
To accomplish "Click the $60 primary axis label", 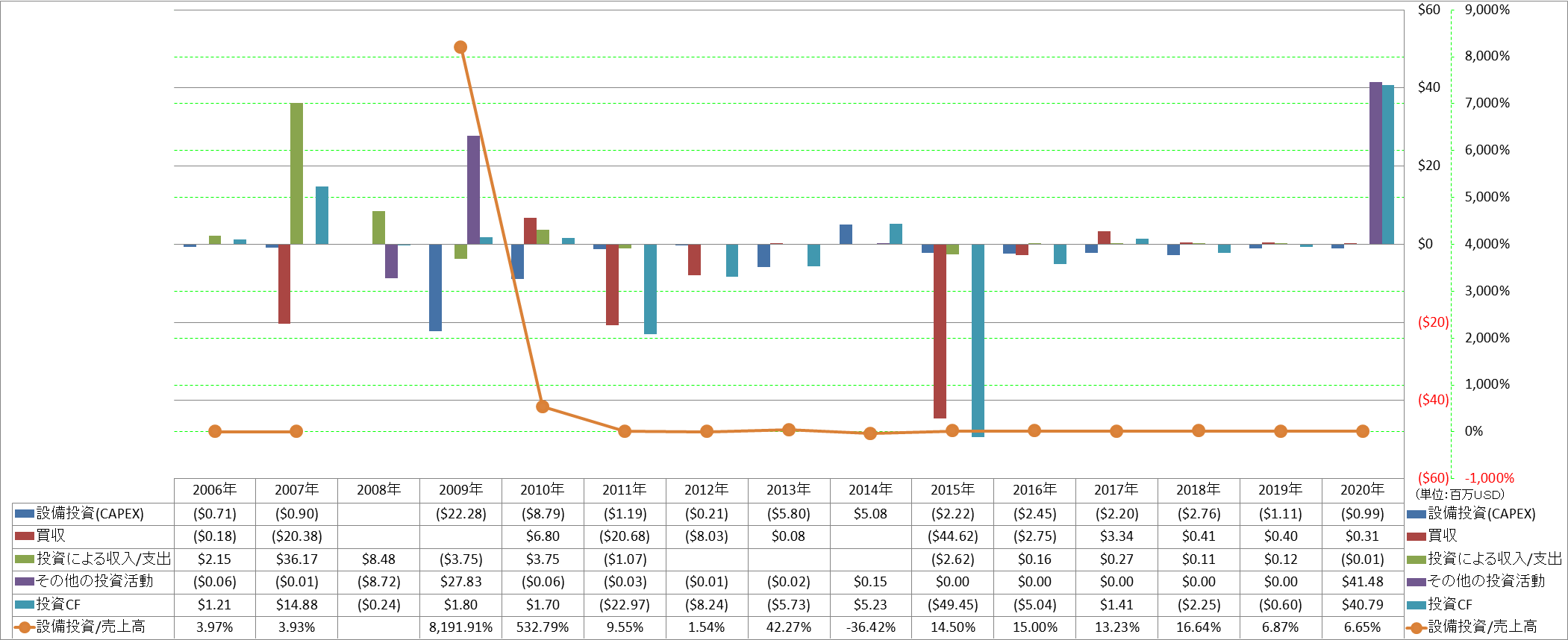I will pyautogui.click(x=1429, y=10).
